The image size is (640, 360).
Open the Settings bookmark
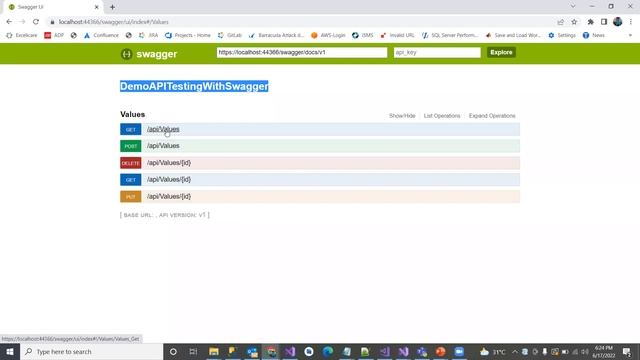pos(562,36)
